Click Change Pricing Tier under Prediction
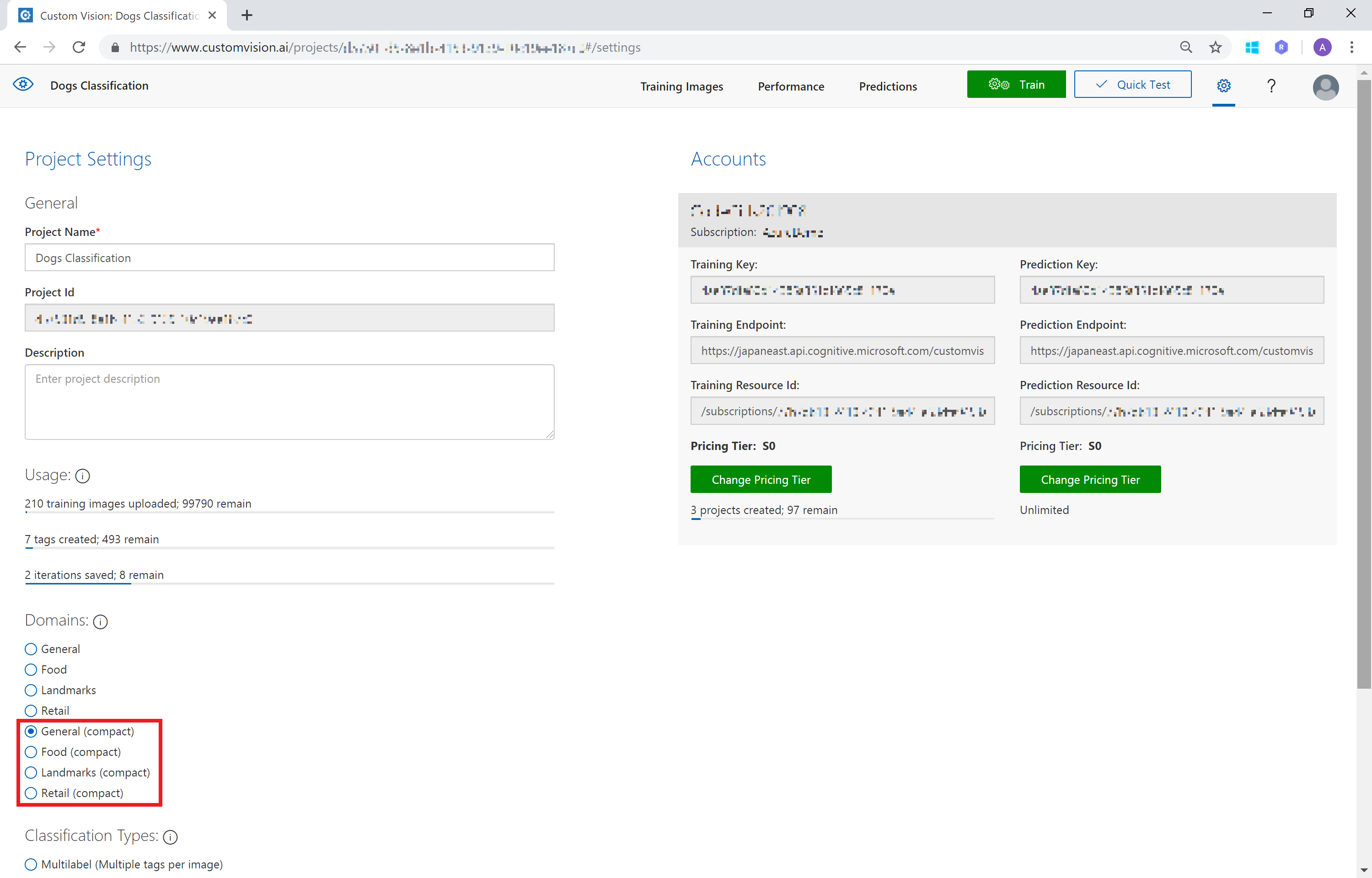Viewport: 1372px width, 878px height. 1089,480
